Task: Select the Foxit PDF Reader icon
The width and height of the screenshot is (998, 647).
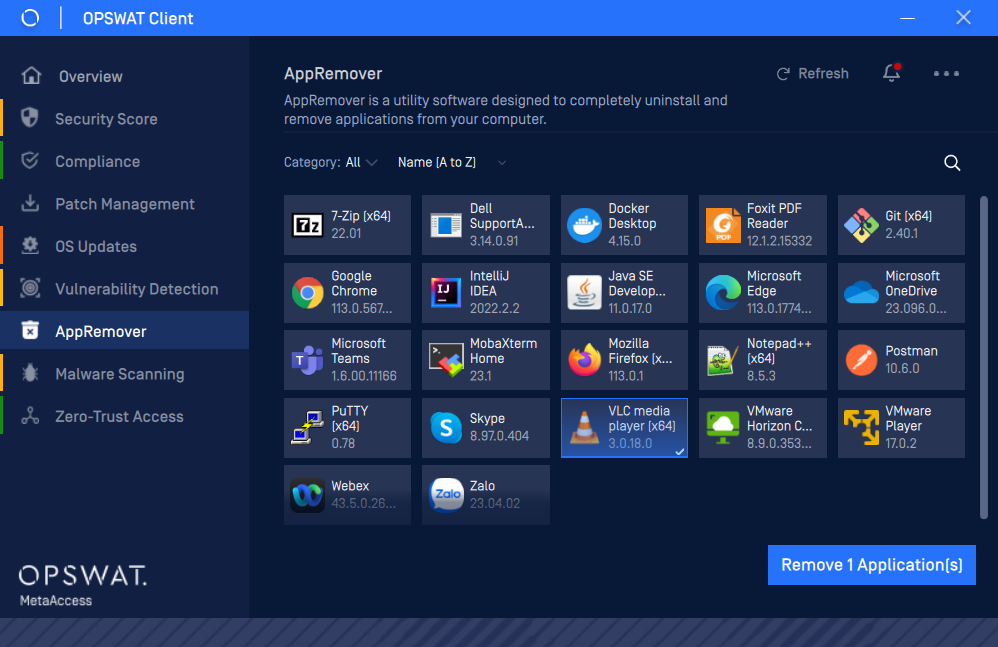Action: click(x=723, y=225)
